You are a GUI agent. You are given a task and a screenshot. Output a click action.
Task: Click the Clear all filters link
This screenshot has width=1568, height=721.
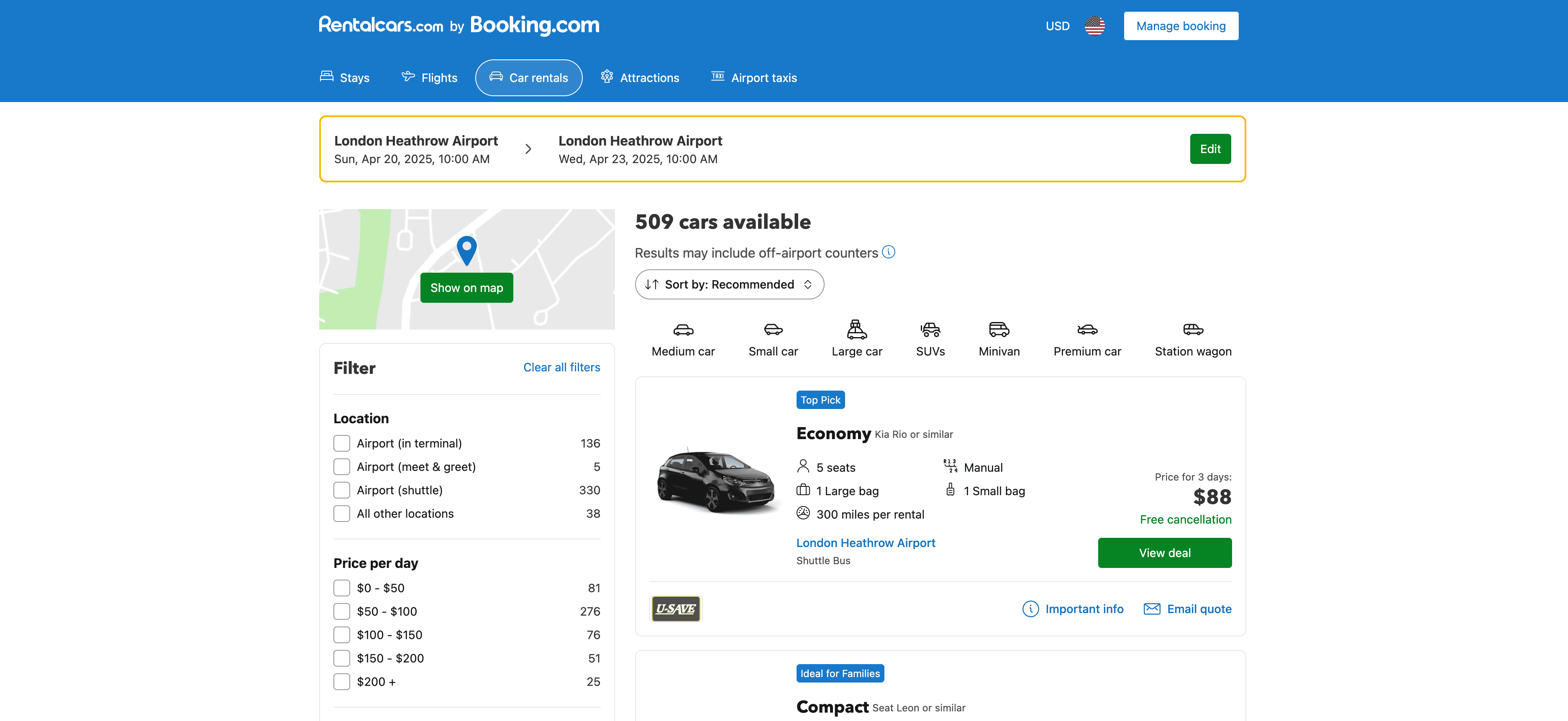561,367
